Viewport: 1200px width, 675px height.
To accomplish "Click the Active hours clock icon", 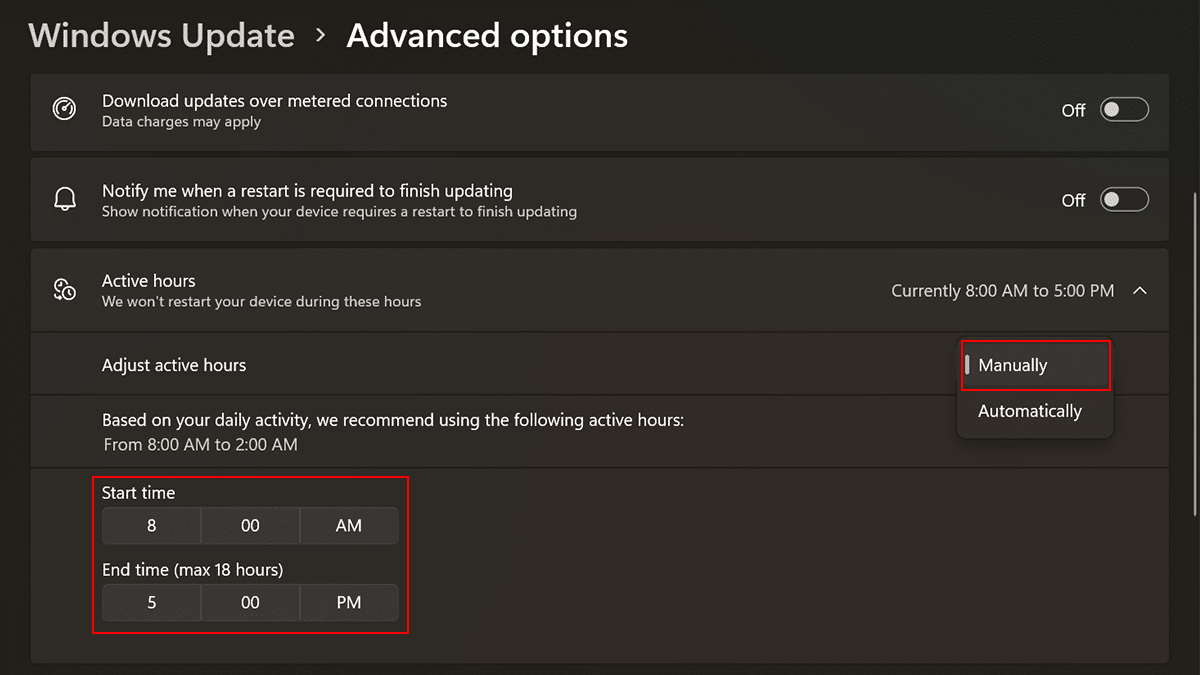I will [x=65, y=290].
